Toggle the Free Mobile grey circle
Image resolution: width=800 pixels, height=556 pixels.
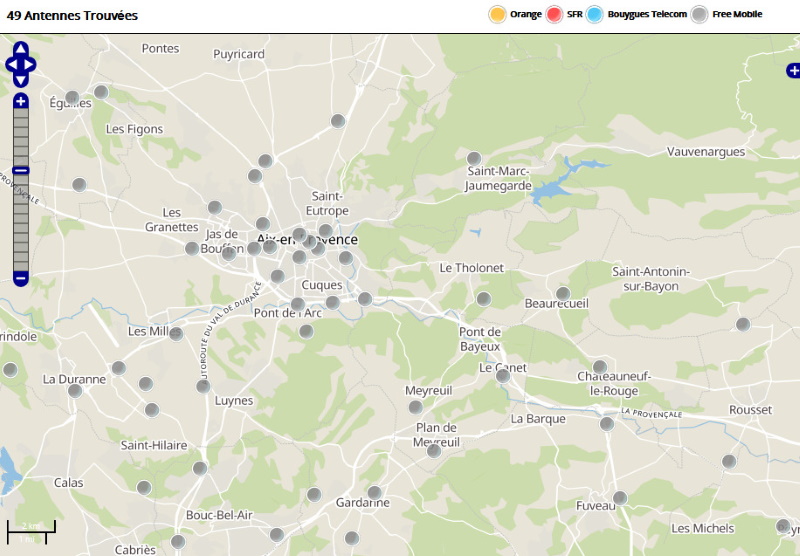pos(700,14)
